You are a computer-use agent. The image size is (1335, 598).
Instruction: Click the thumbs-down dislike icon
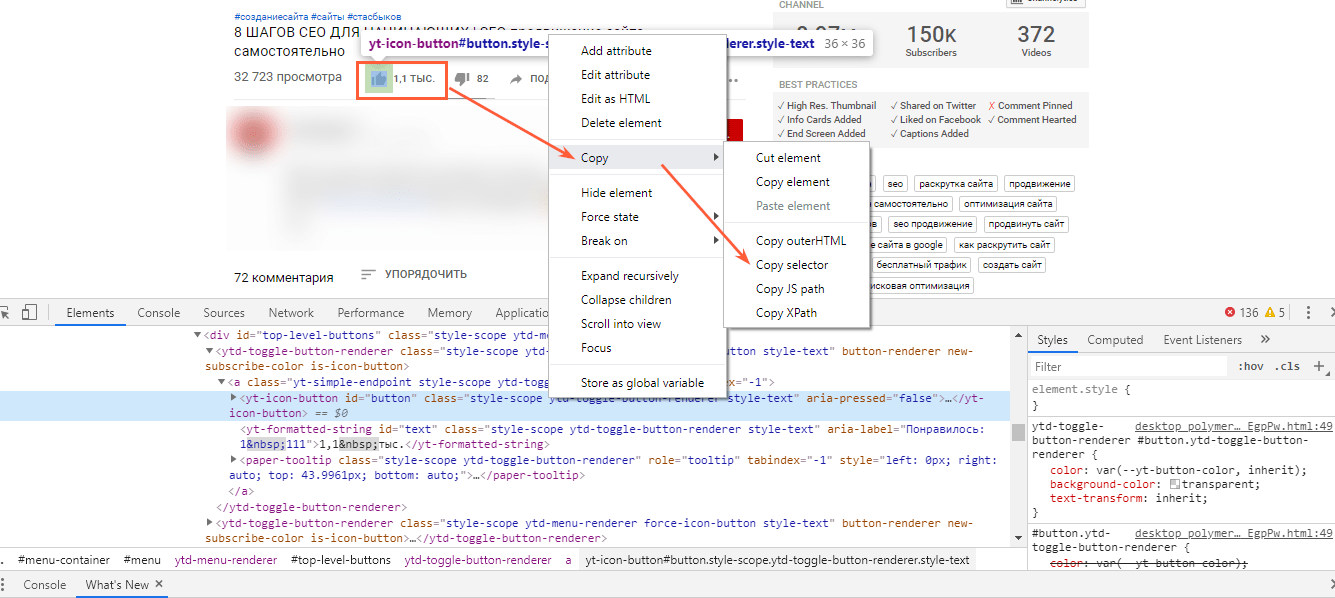point(461,78)
